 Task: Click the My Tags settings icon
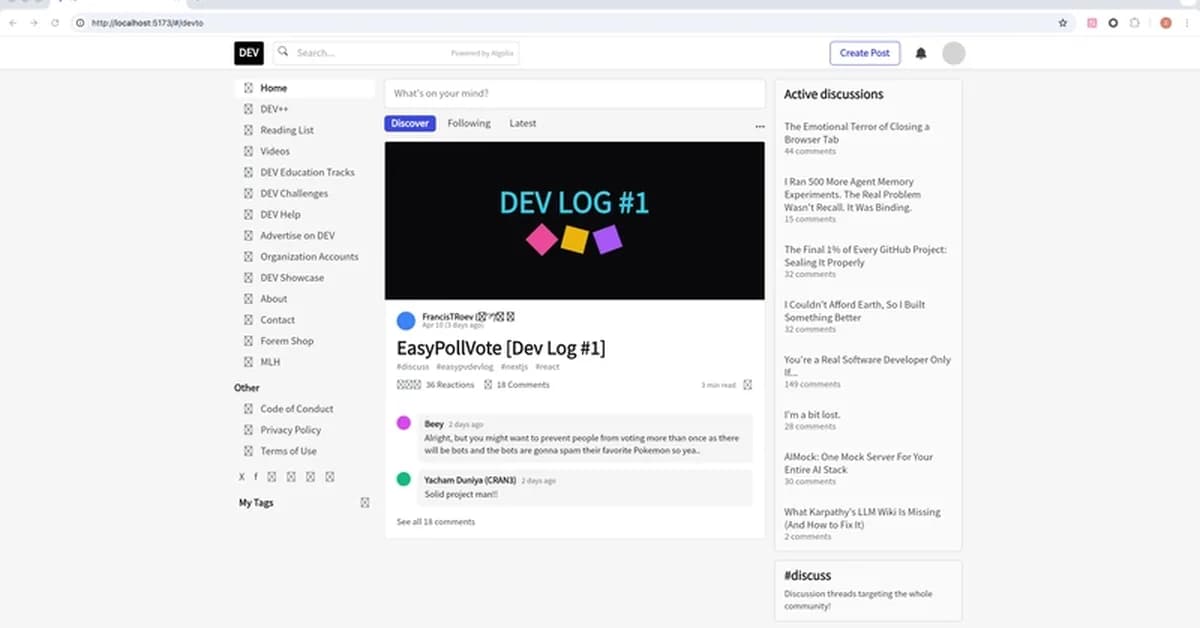coord(364,503)
